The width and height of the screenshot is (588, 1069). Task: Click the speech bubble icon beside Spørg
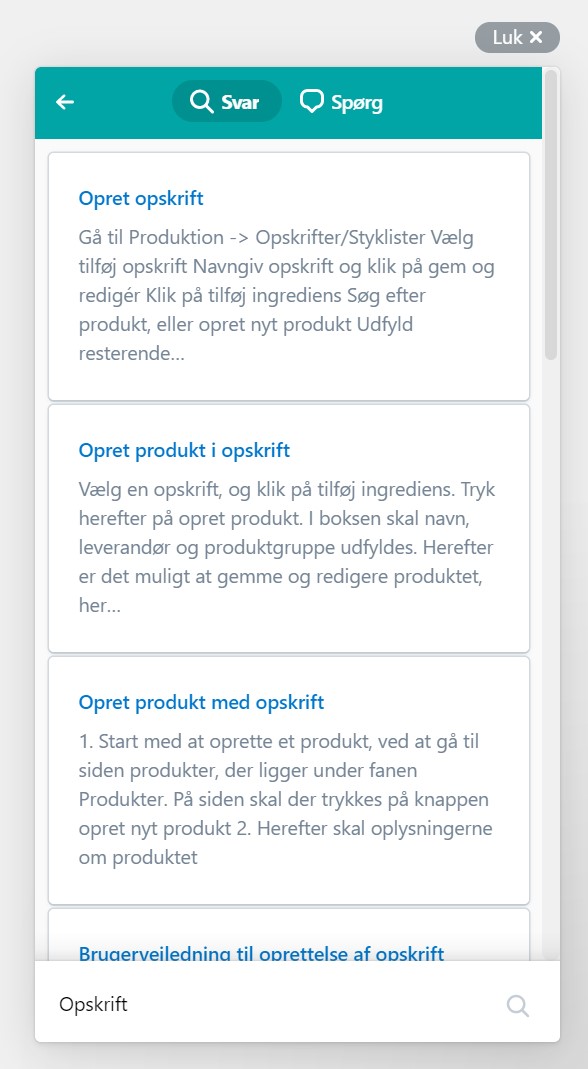(x=312, y=102)
